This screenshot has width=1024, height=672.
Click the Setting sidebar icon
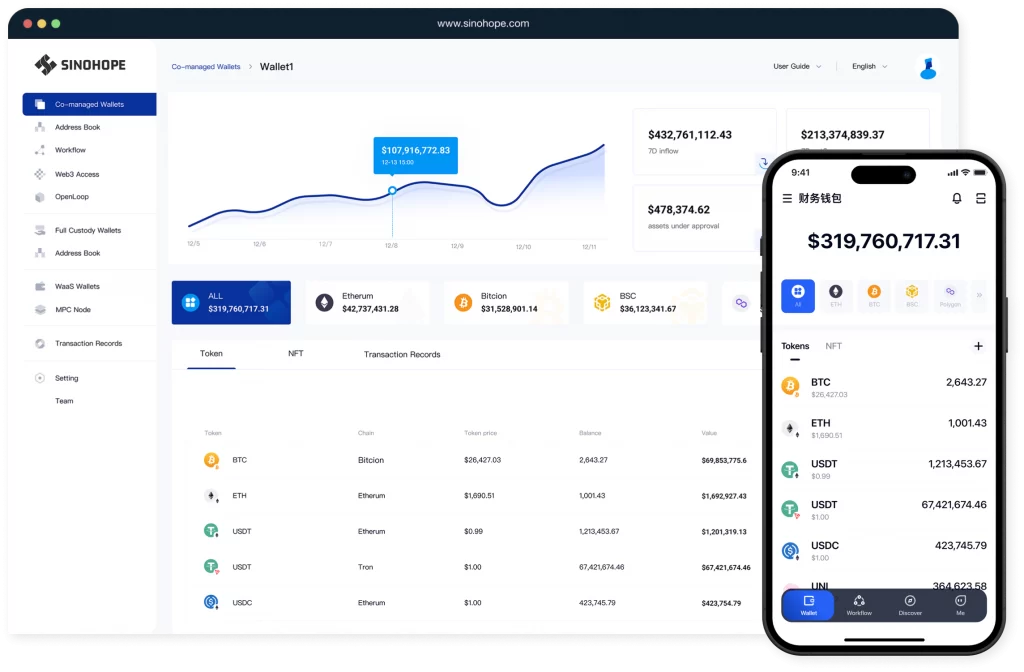click(x=40, y=378)
